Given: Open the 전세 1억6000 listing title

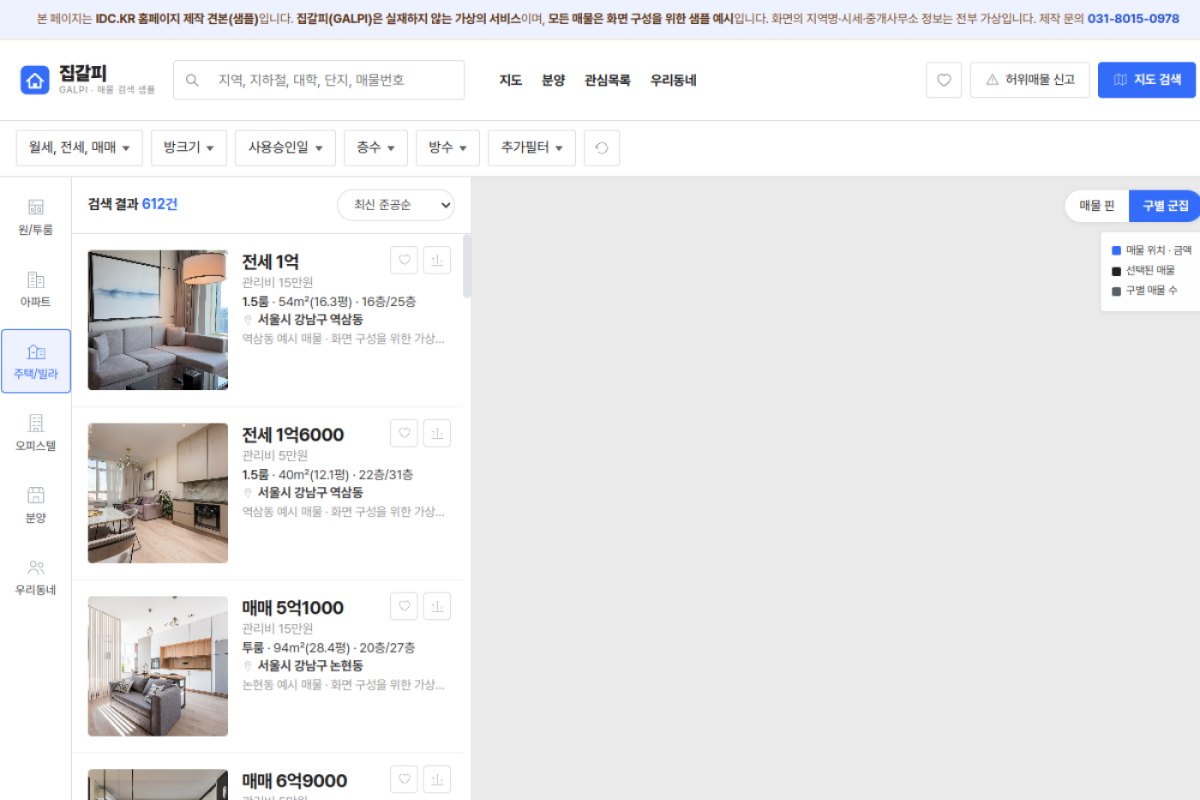Looking at the screenshot, I should (x=292, y=435).
